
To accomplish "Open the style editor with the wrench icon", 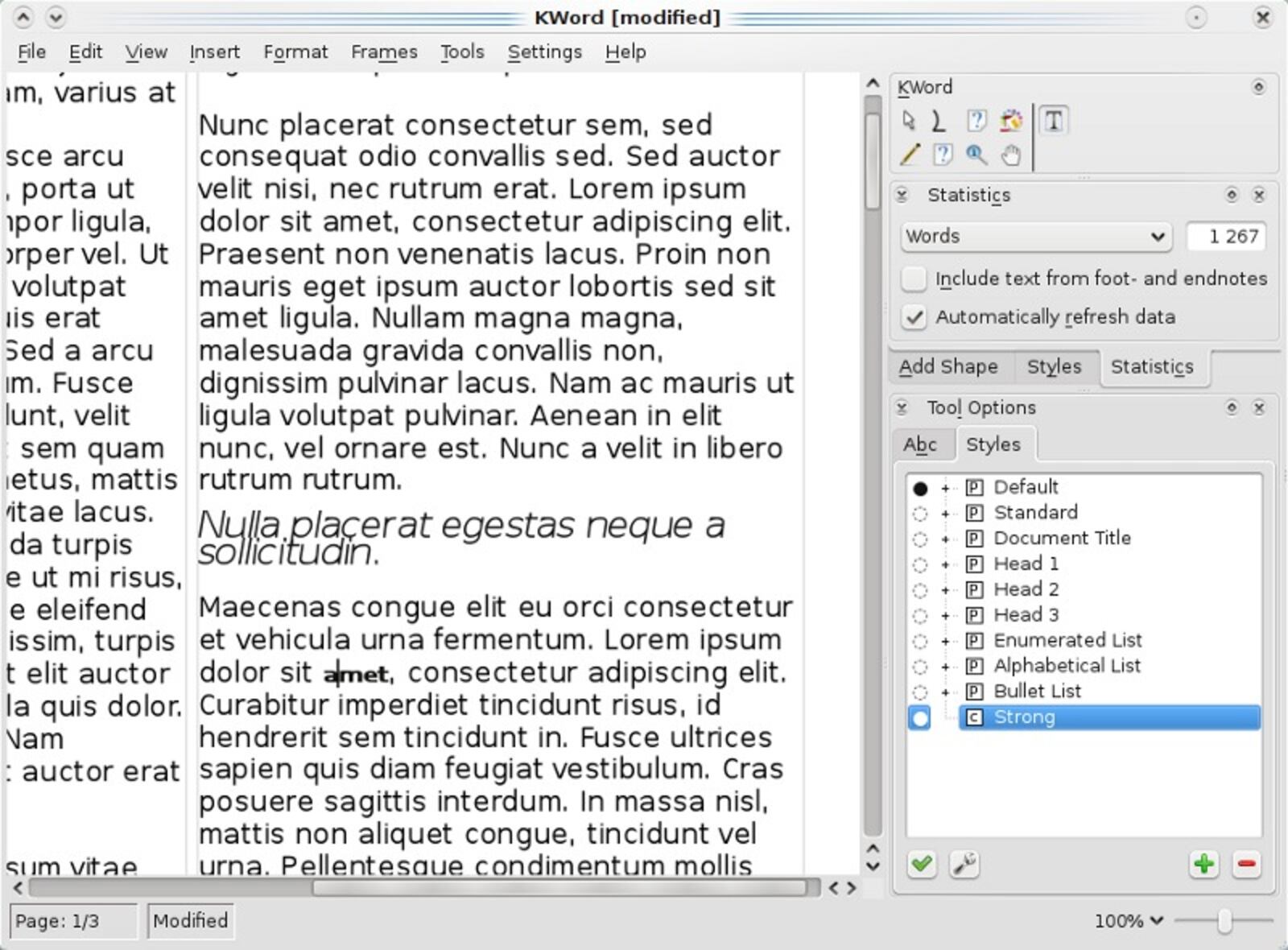I will [x=964, y=864].
